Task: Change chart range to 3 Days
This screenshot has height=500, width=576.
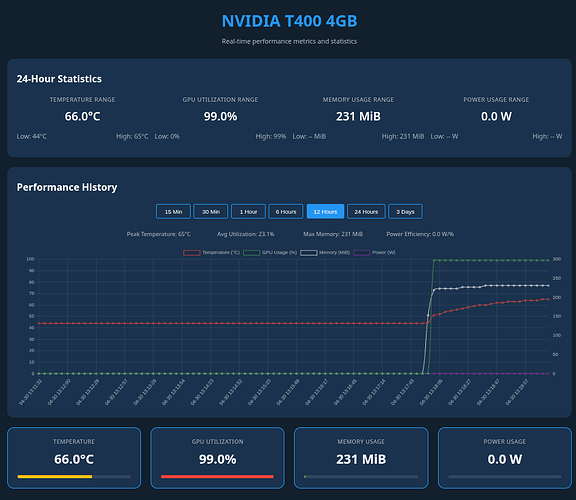Action: click(405, 212)
